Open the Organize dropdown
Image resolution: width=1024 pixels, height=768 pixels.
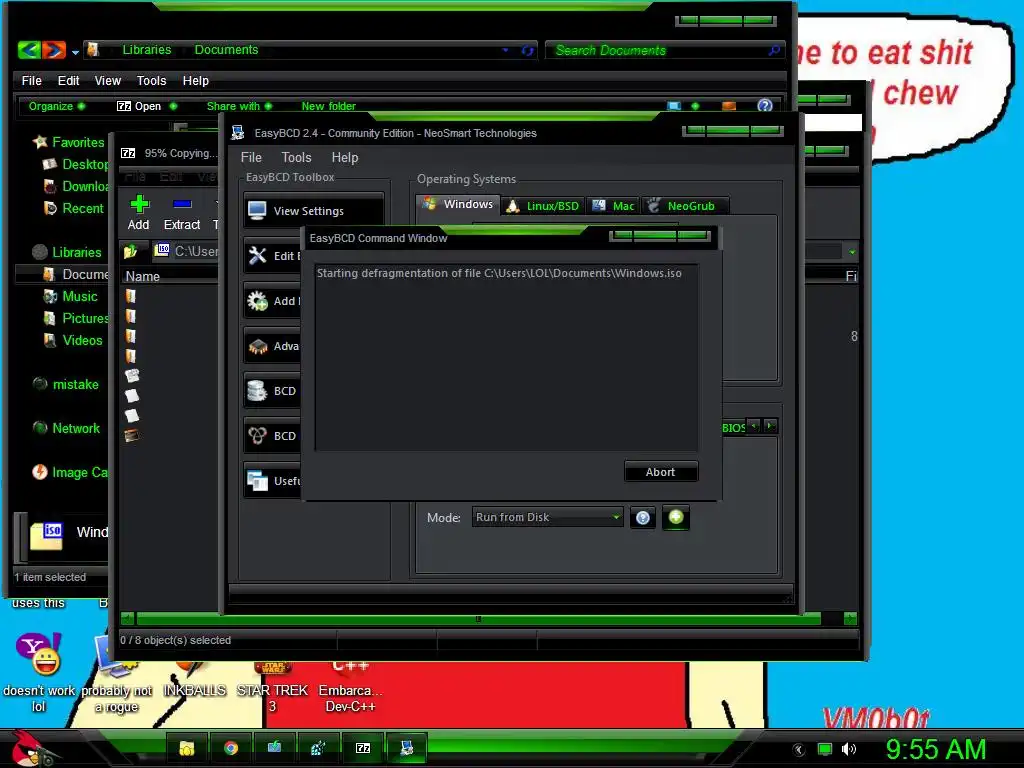pos(57,106)
